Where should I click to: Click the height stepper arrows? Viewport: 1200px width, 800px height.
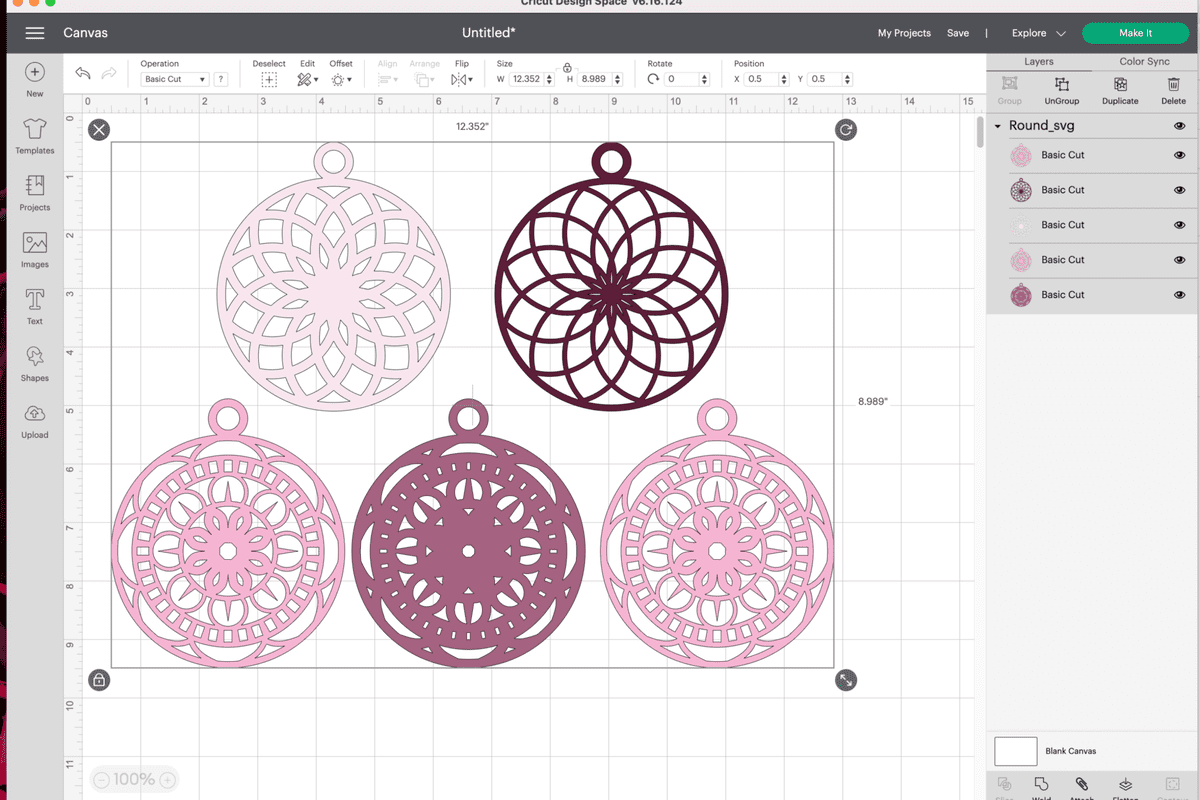coord(618,79)
